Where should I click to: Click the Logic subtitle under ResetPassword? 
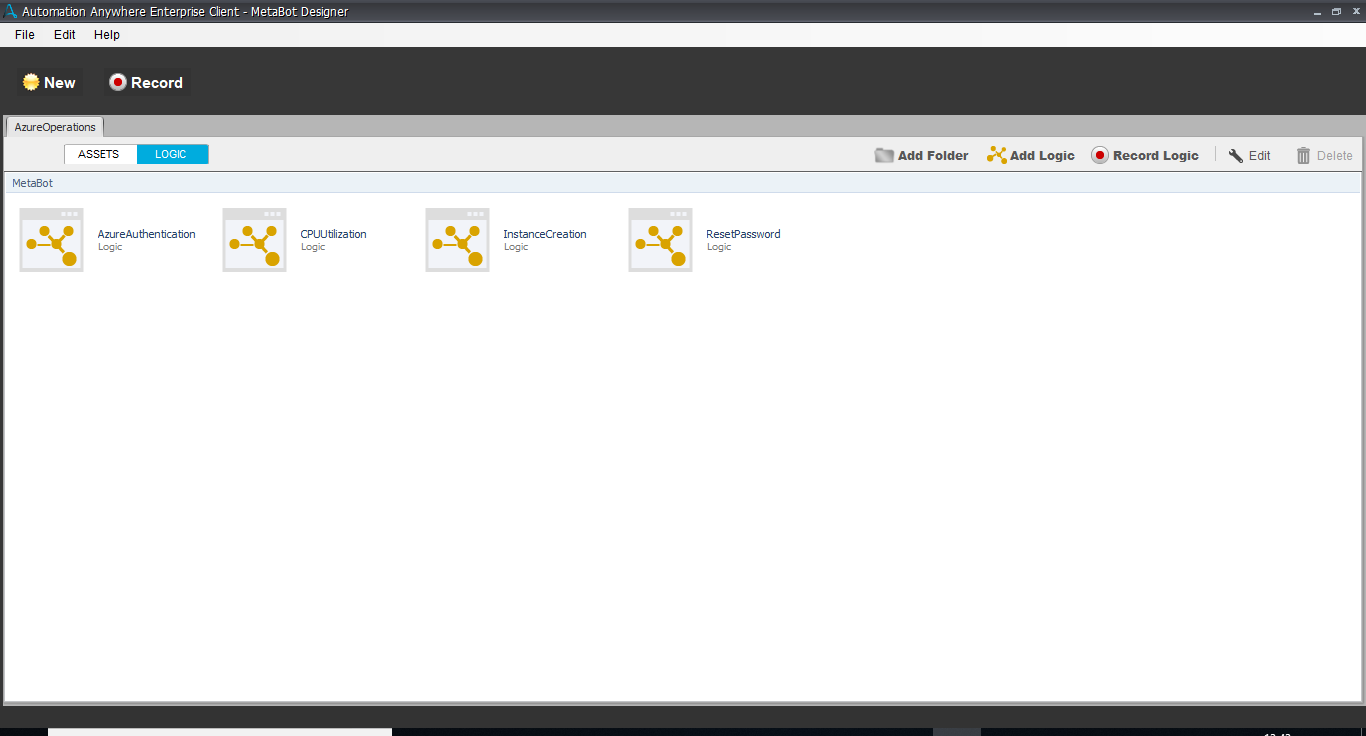point(719,247)
